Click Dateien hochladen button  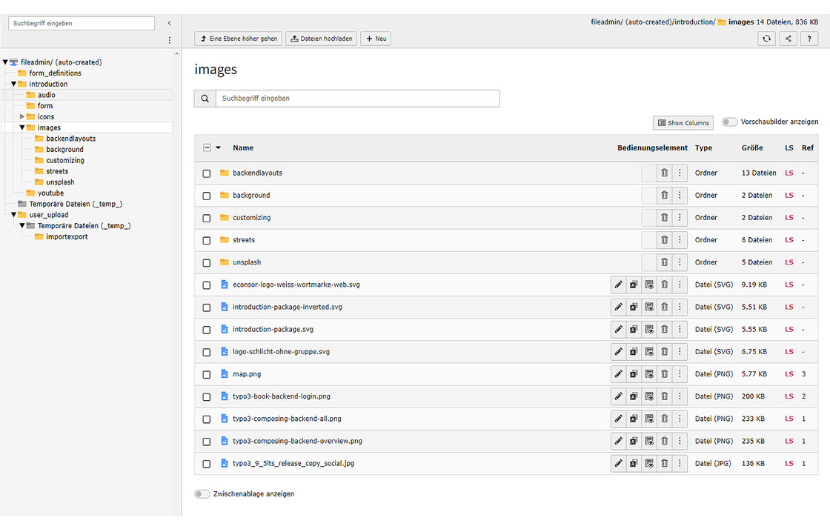(321, 39)
